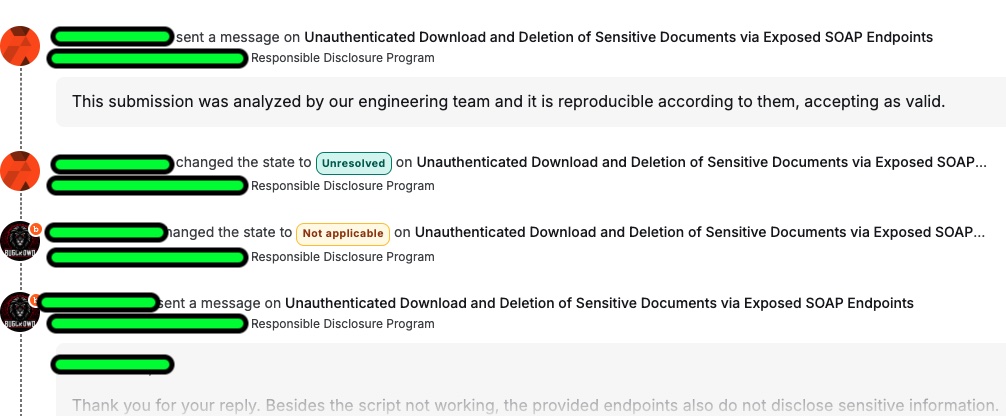
Task: Click the yellow Not applicable state badge
Action: coord(342,234)
